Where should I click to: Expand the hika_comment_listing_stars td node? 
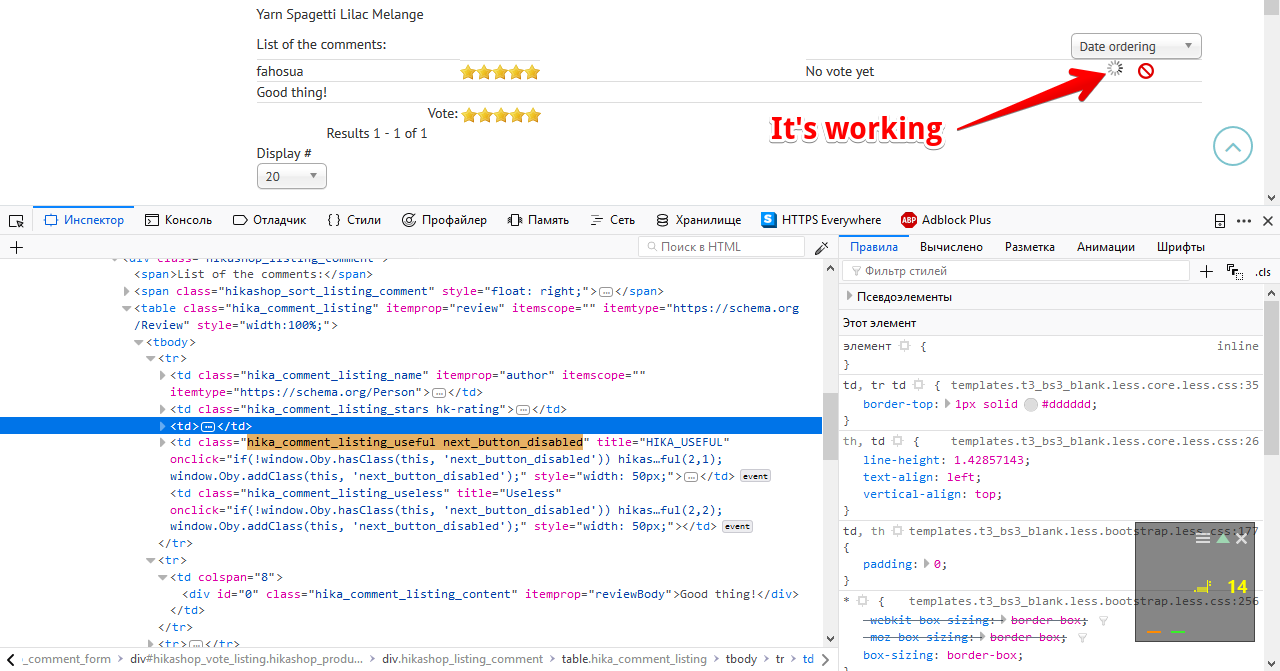[x=163, y=409]
